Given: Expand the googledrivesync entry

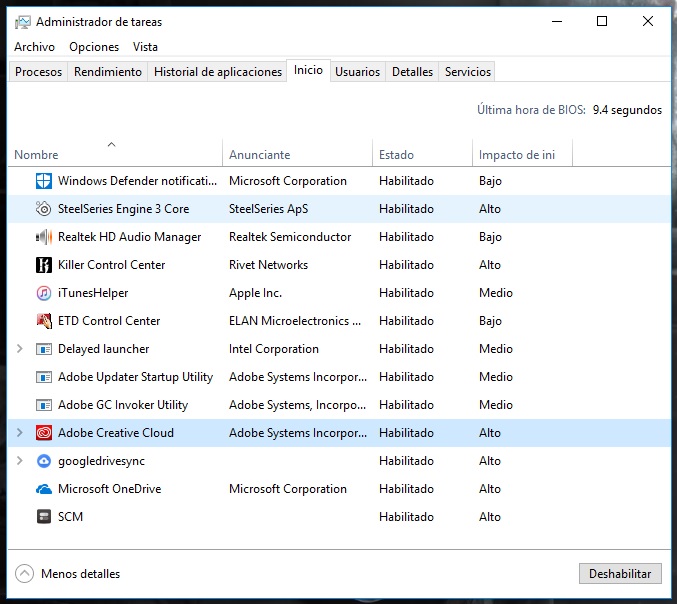Looking at the screenshot, I should 19,461.
